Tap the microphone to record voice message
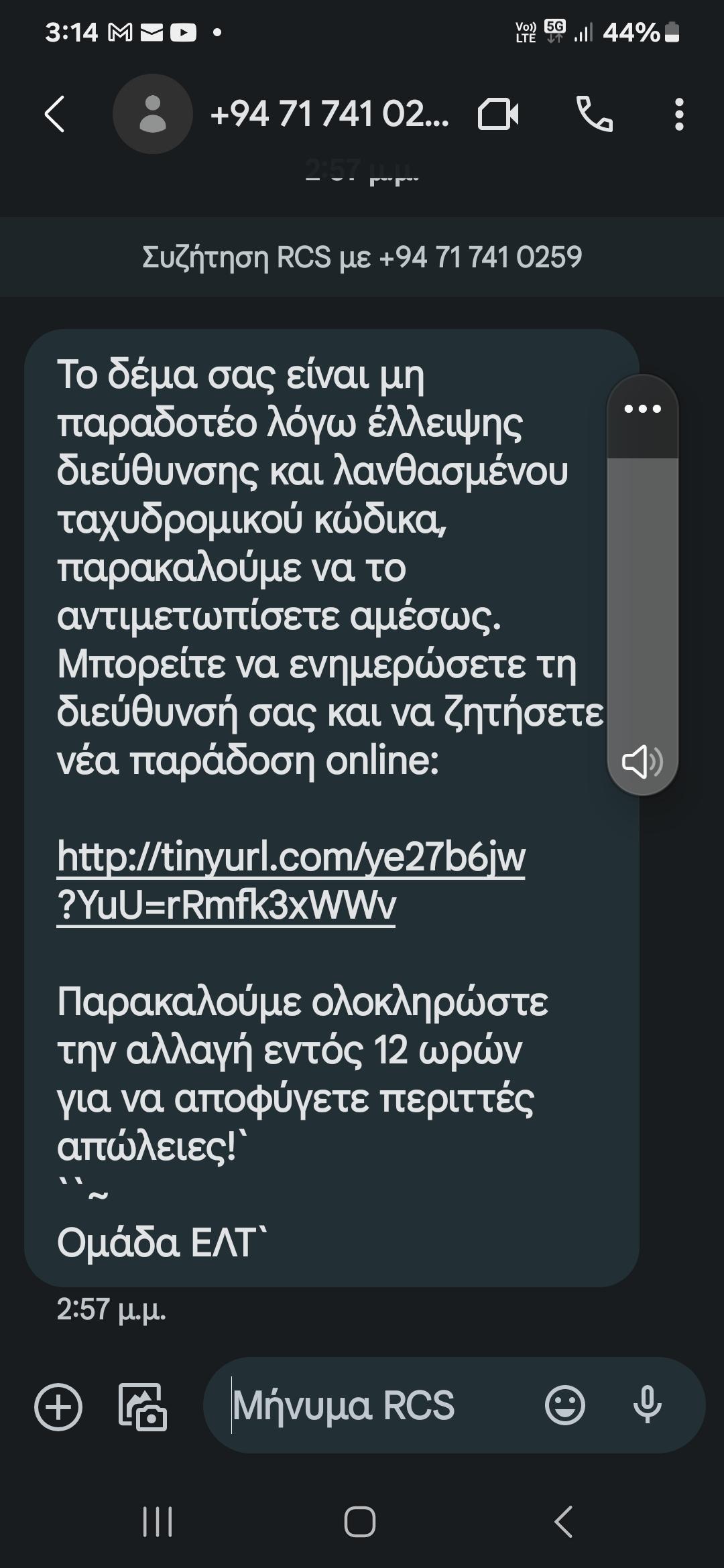This screenshot has height=1568, width=724. [x=648, y=1405]
